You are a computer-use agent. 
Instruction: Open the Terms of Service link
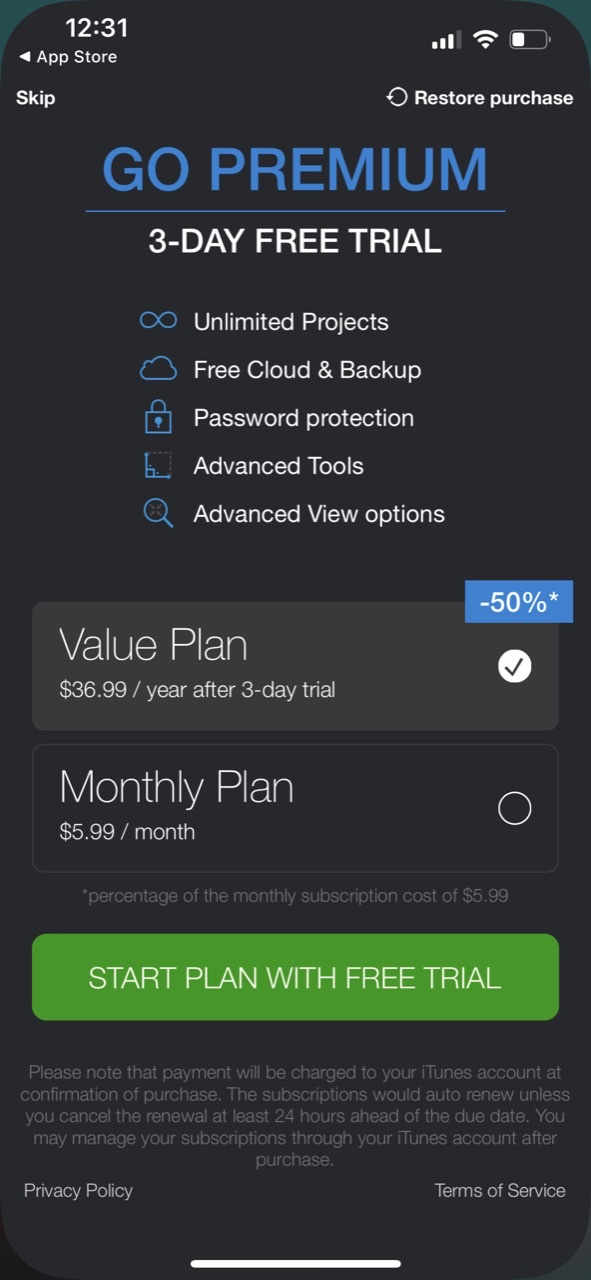click(x=500, y=1190)
